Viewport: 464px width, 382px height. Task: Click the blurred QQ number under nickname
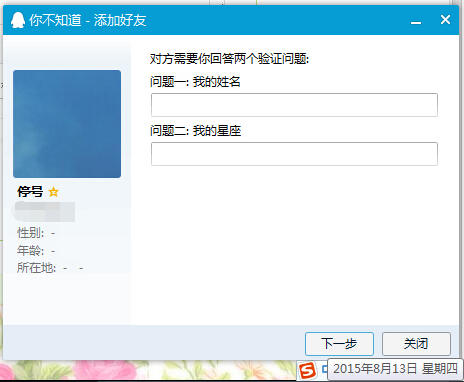(x=45, y=212)
